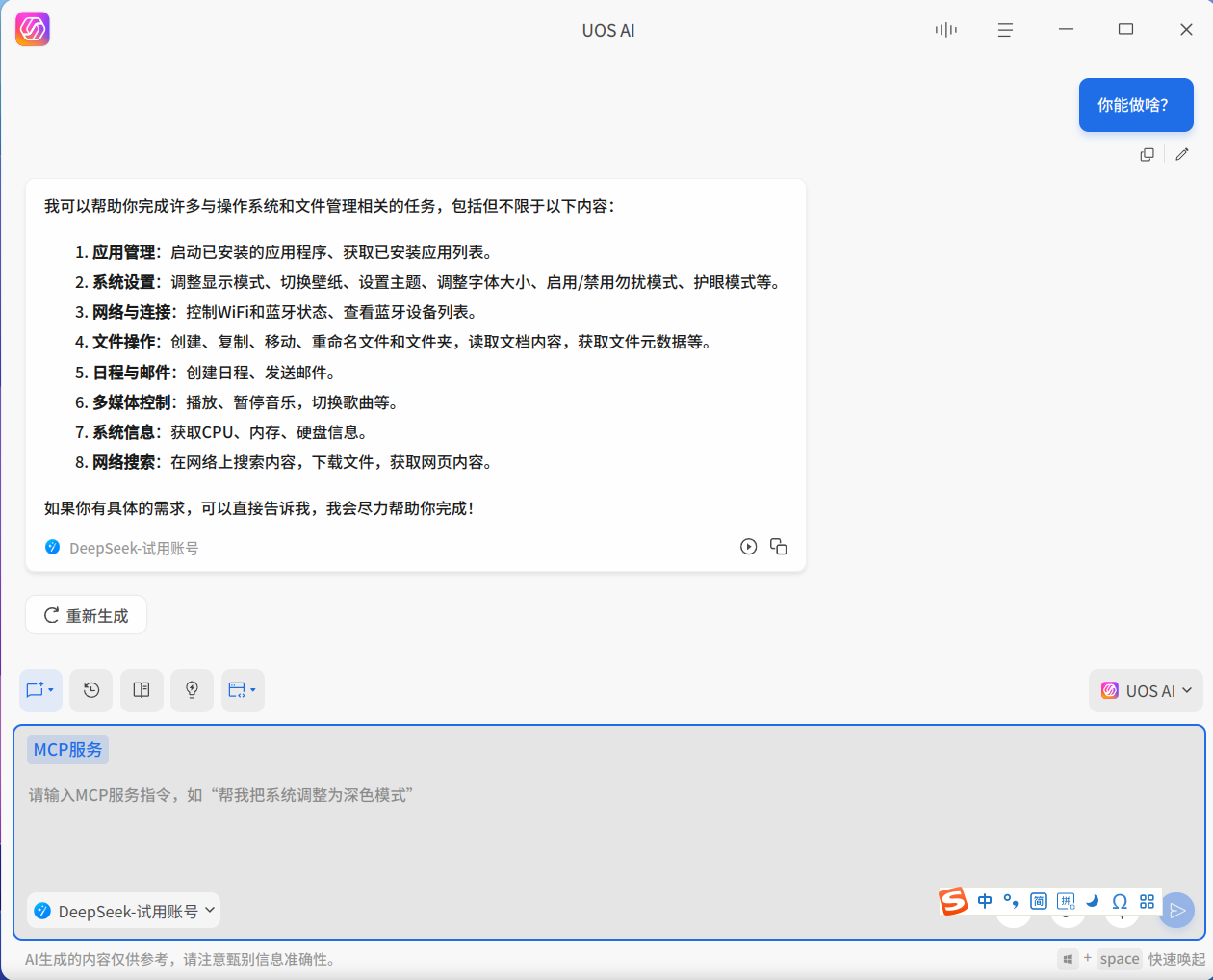
Task: Toggle the moon night mode in IME bar
Action: pos(1093,902)
